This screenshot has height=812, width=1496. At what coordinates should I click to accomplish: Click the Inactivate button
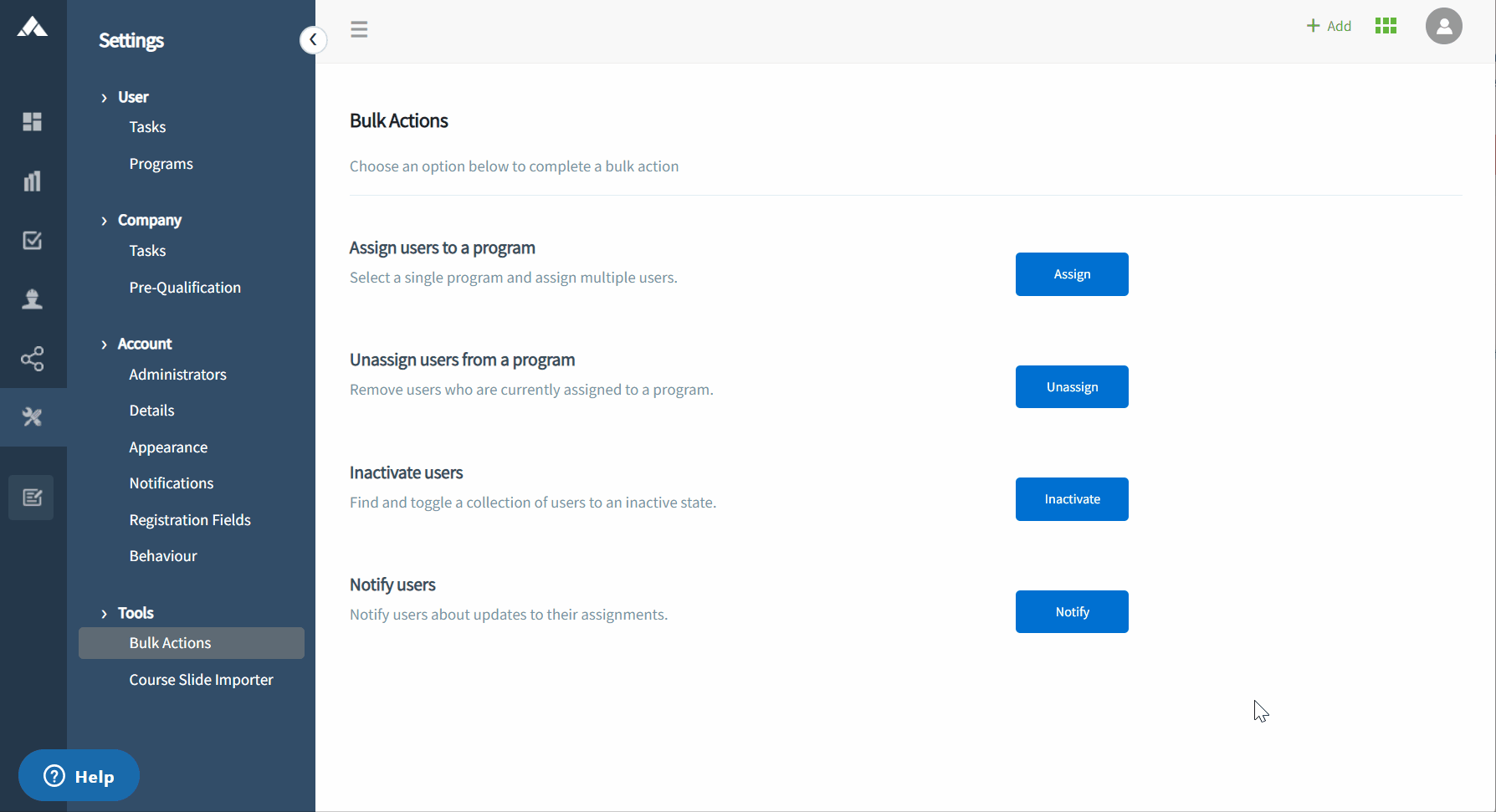click(1072, 499)
